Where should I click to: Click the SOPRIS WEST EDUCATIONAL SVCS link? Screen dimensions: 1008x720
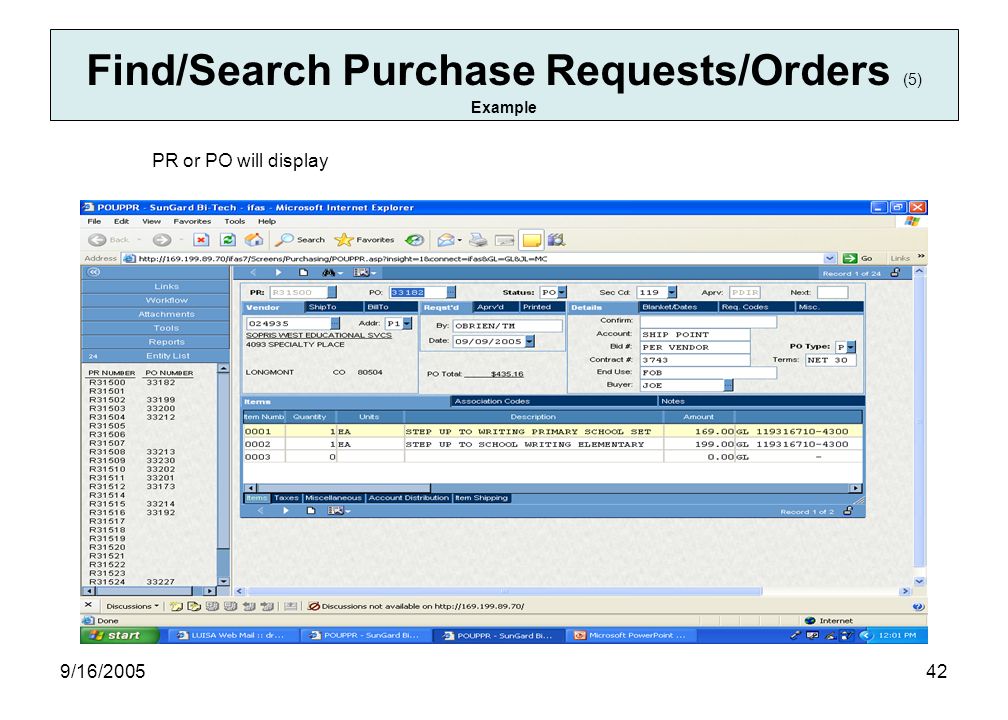tap(319, 335)
